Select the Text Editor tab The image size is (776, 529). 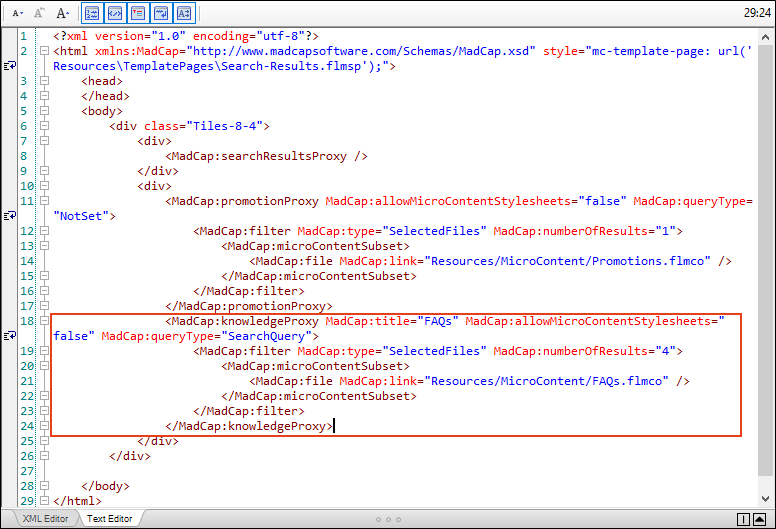click(109, 519)
